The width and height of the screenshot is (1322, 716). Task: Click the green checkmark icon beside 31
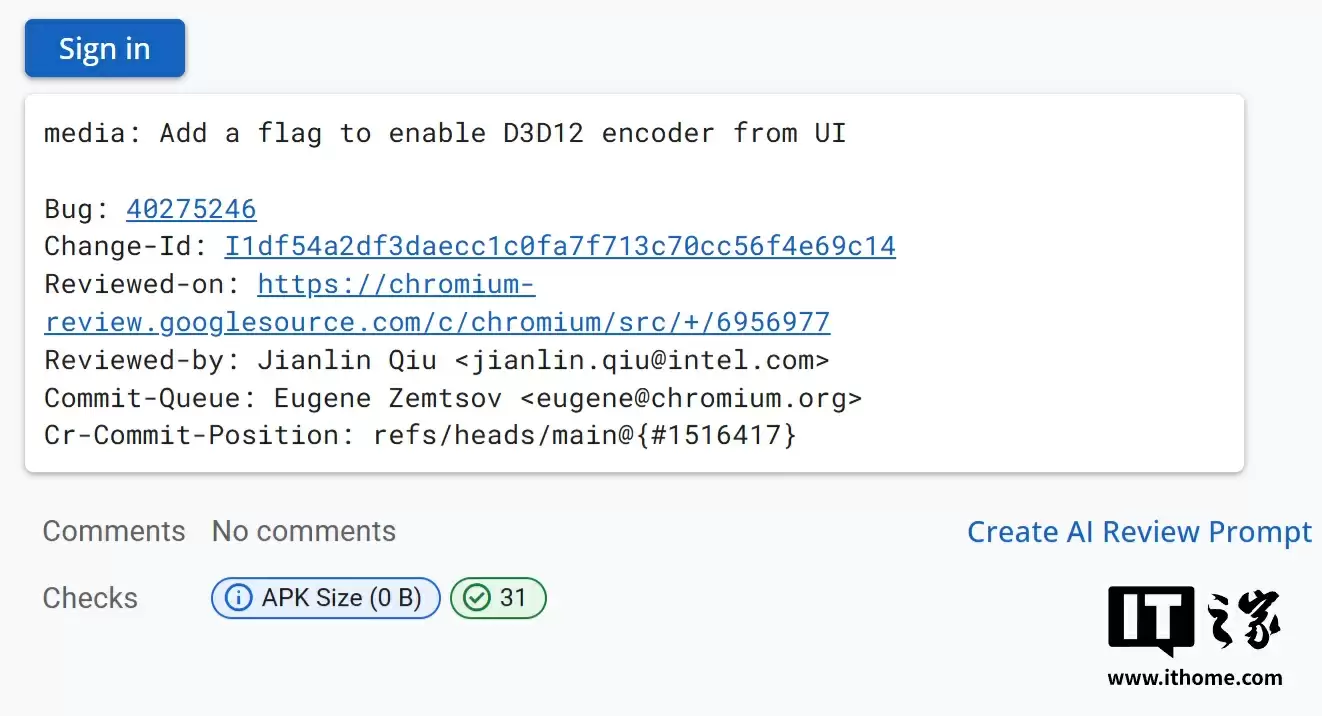coord(477,598)
